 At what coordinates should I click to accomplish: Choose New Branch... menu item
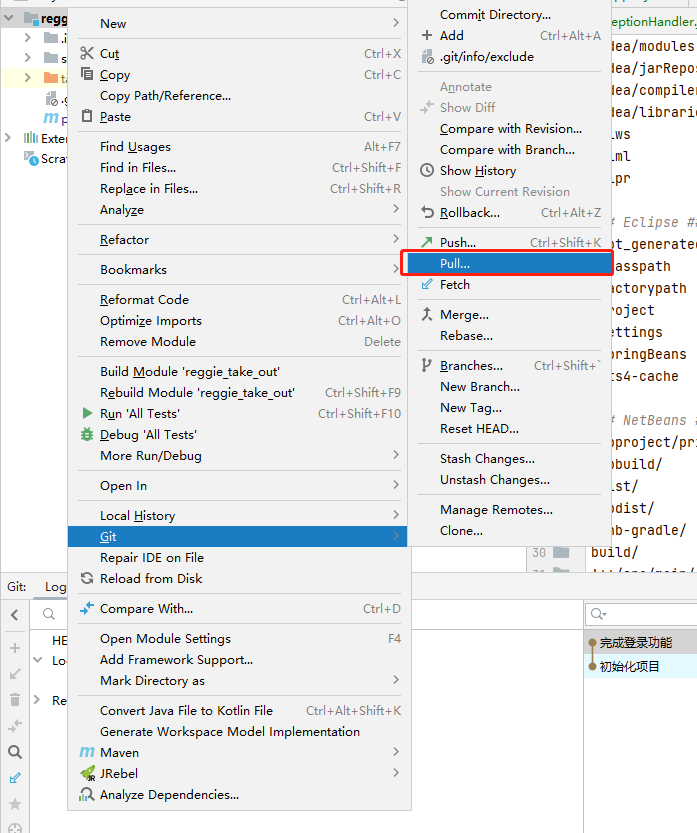(x=509, y=386)
